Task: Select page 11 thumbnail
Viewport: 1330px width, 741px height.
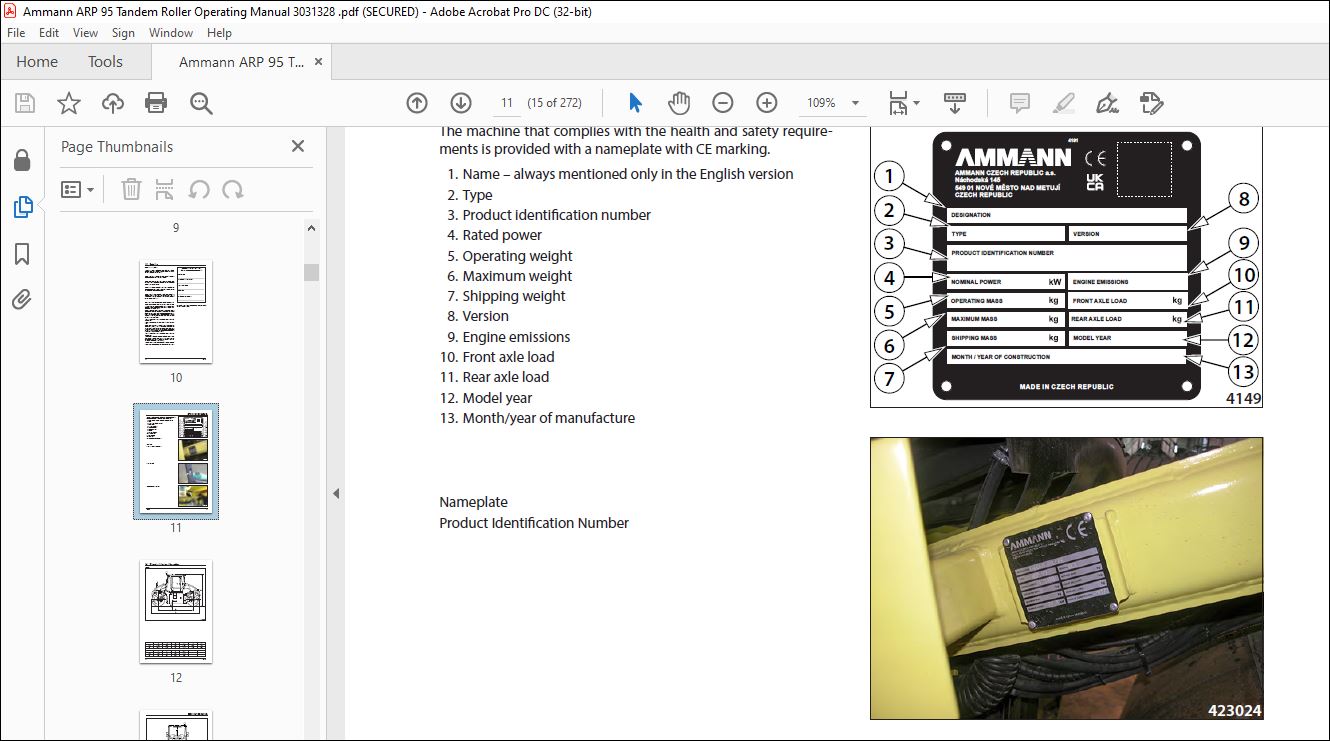Action: 176,461
